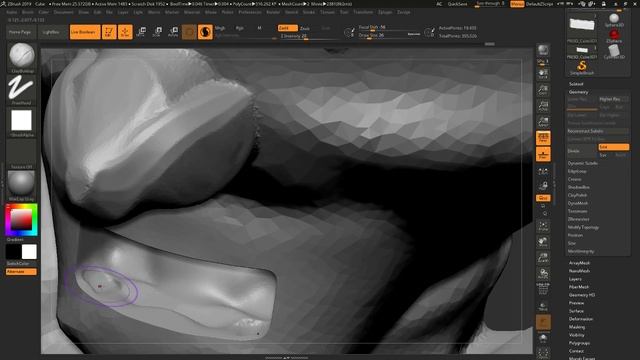Click the round black-and-white icon beside Gizmo

tap(205, 32)
